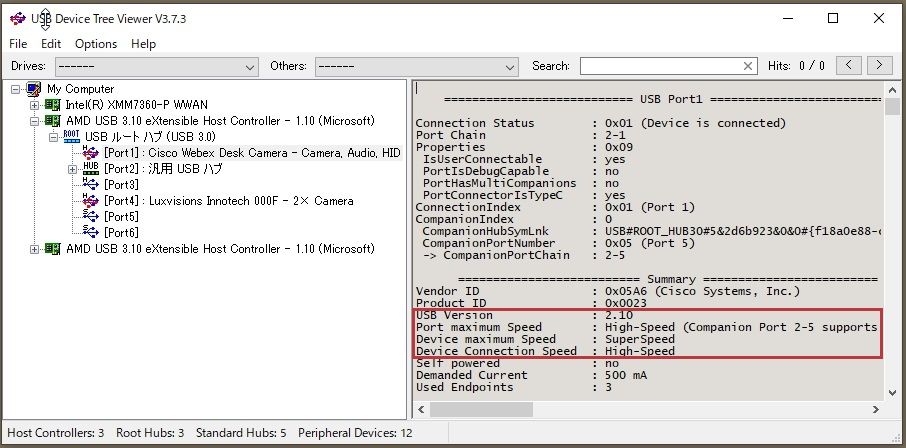Click the Demanded Current 500 mA value
The height and width of the screenshot is (448, 906).
[626, 375]
